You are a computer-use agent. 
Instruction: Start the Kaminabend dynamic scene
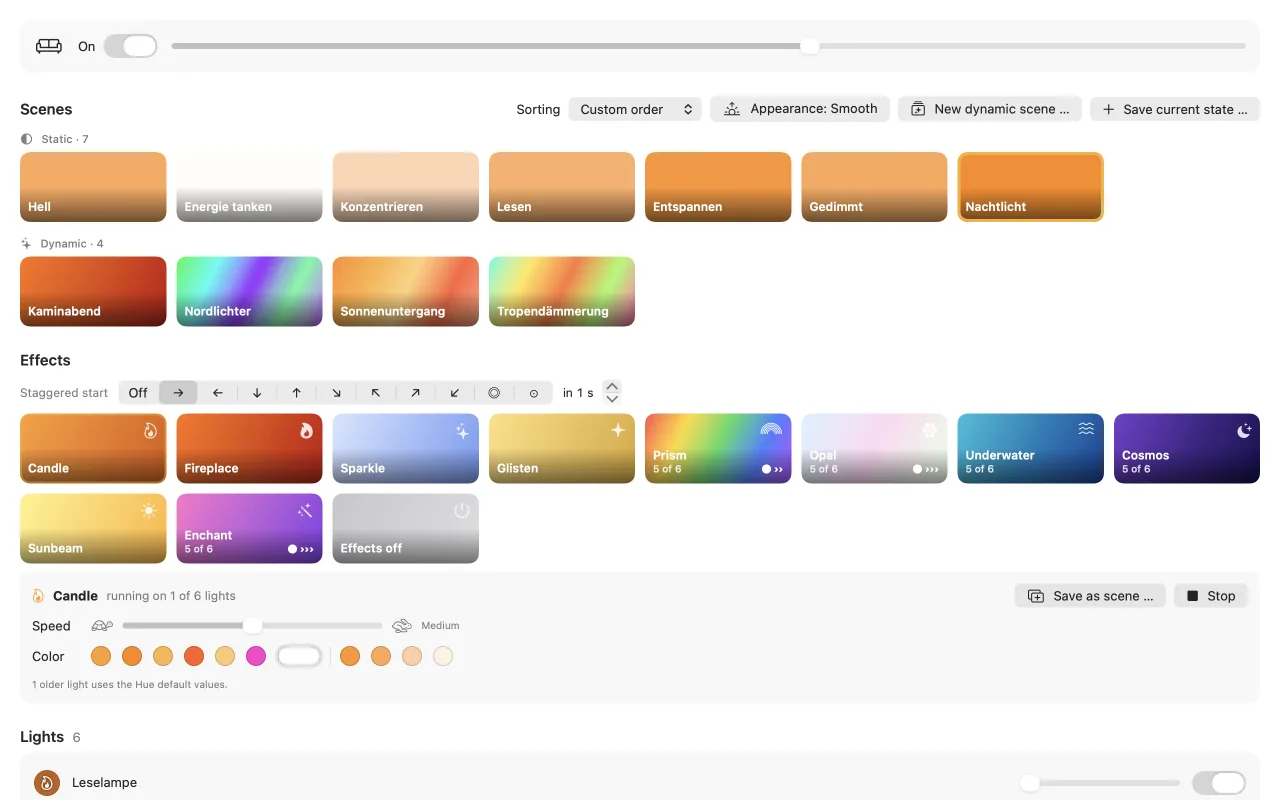(x=93, y=291)
